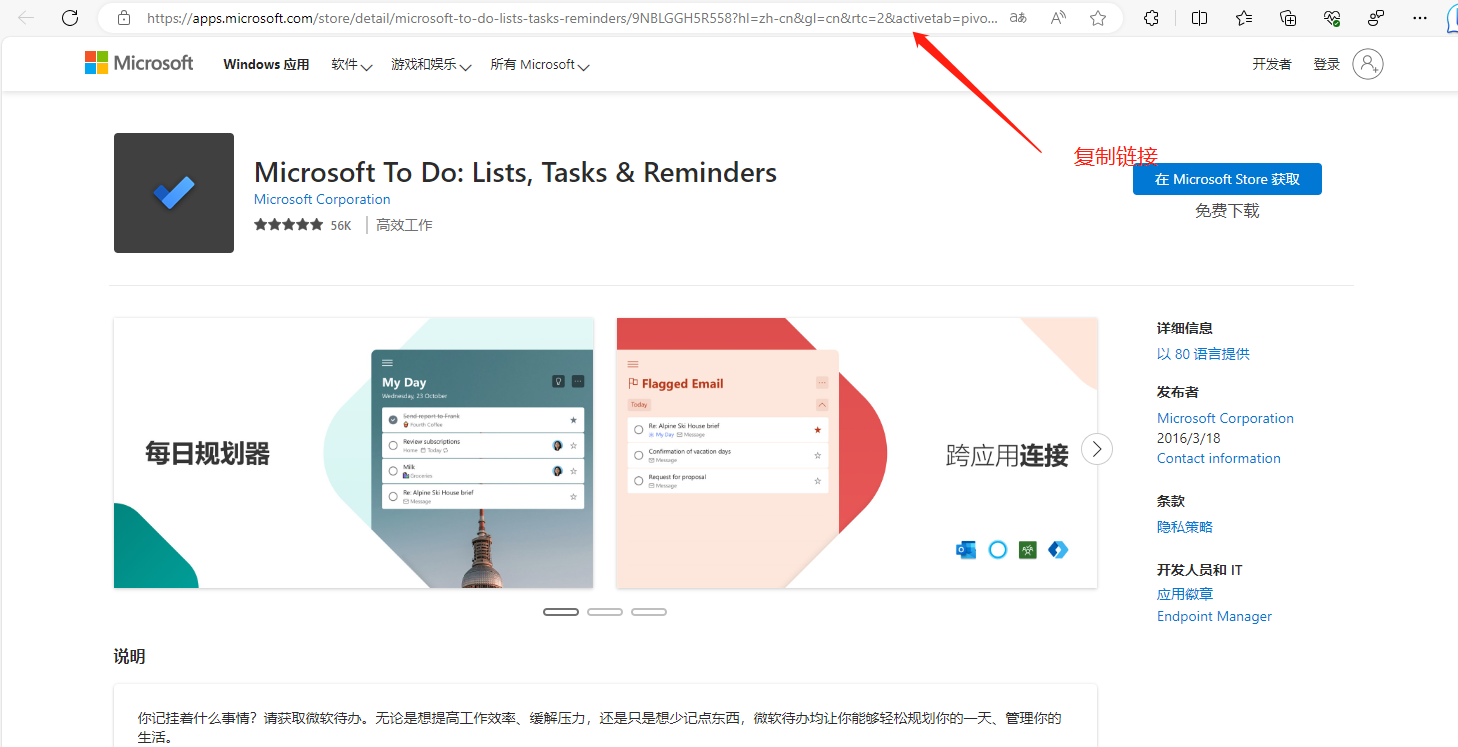Click the address bar URL field
Viewport: 1458px width, 747px height.
570,18
